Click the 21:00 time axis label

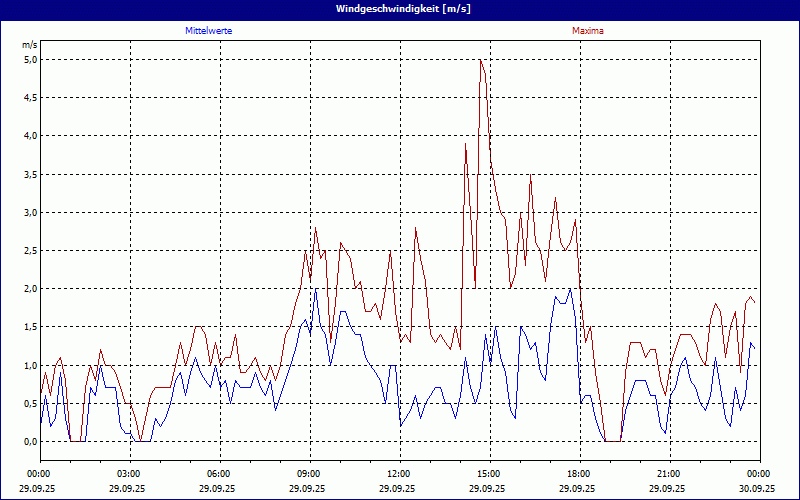(669, 474)
